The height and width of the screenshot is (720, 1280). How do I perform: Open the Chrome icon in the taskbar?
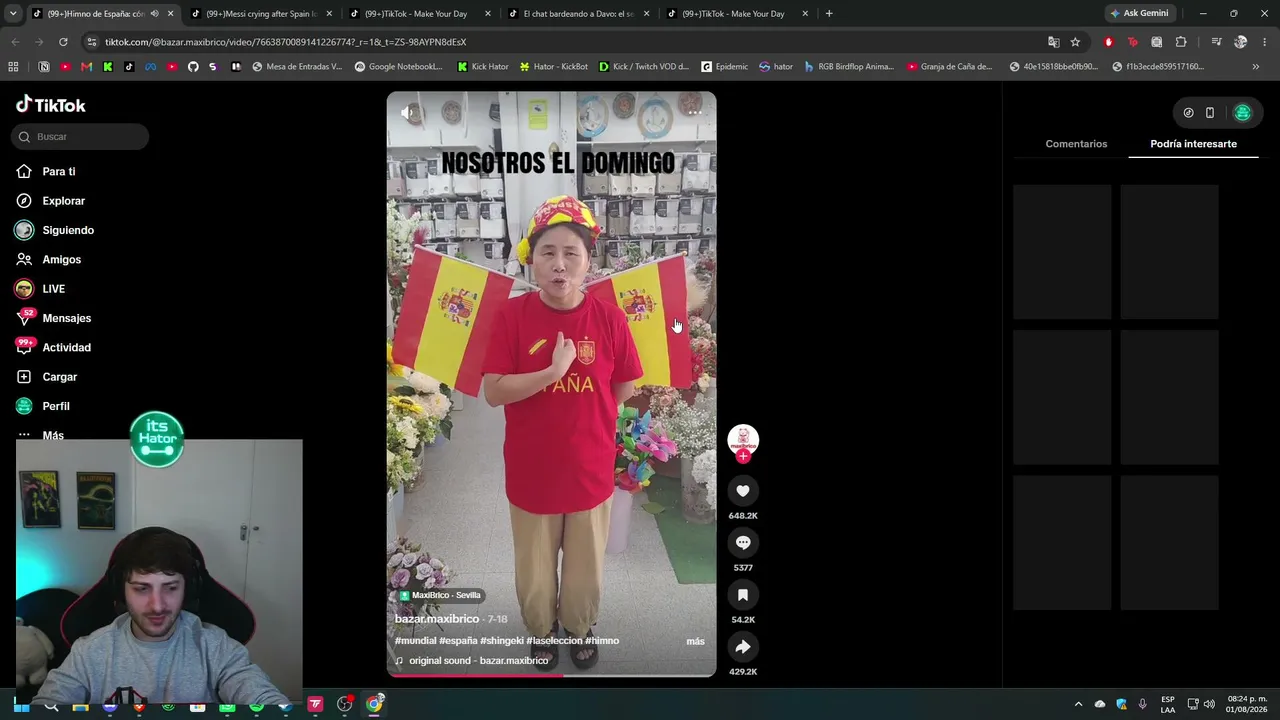[x=374, y=704]
